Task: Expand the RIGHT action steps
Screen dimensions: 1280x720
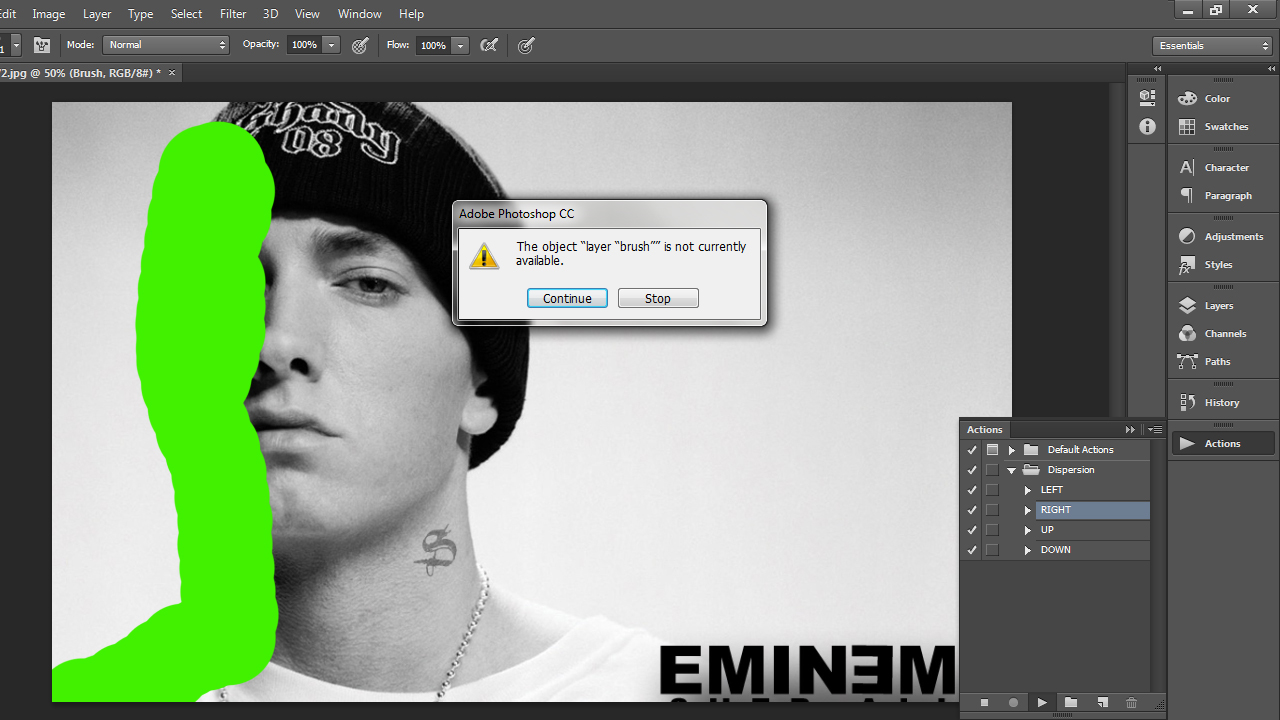Action: [1028, 510]
